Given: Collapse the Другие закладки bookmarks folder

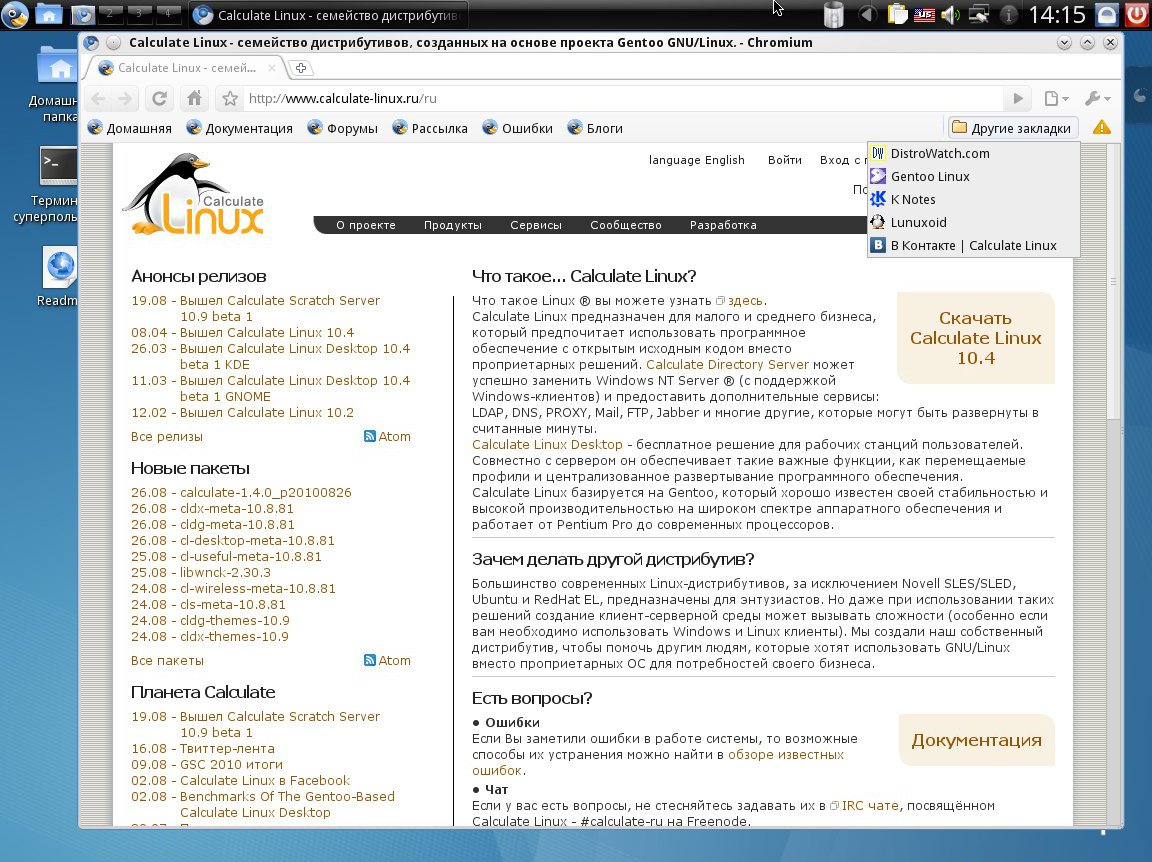Looking at the screenshot, I should [x=1012, y=128].
